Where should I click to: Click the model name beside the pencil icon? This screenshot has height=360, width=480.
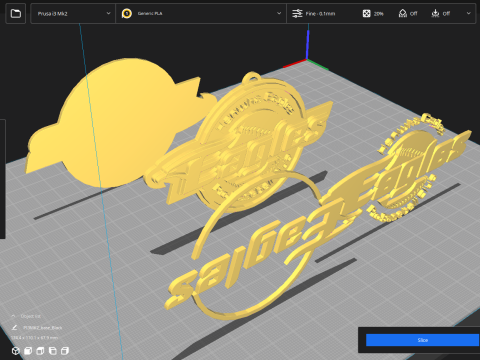point(43,328)
